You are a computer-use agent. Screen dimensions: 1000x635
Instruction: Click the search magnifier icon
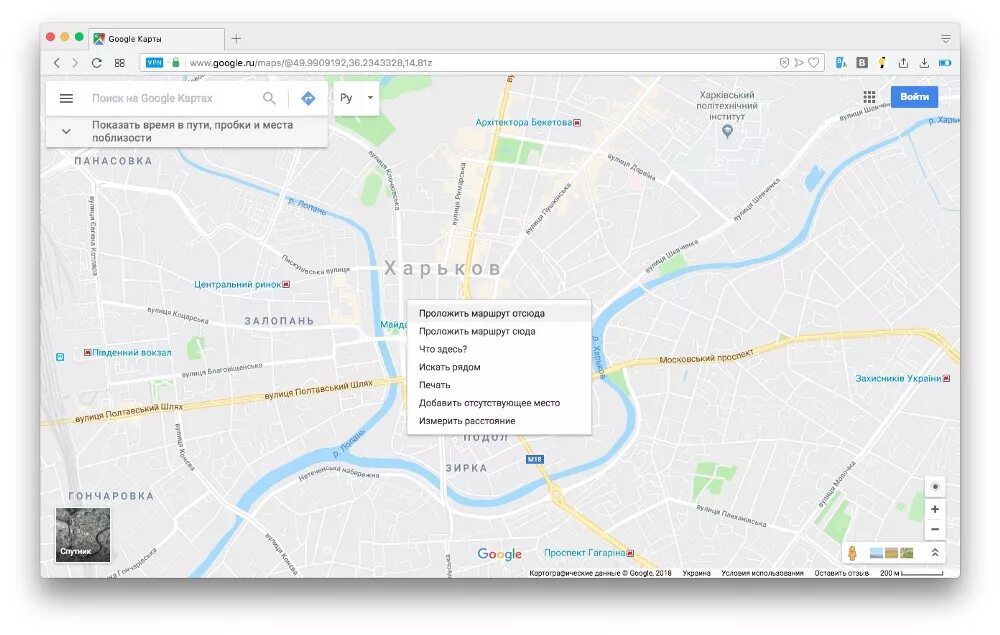tap(269, 98)
